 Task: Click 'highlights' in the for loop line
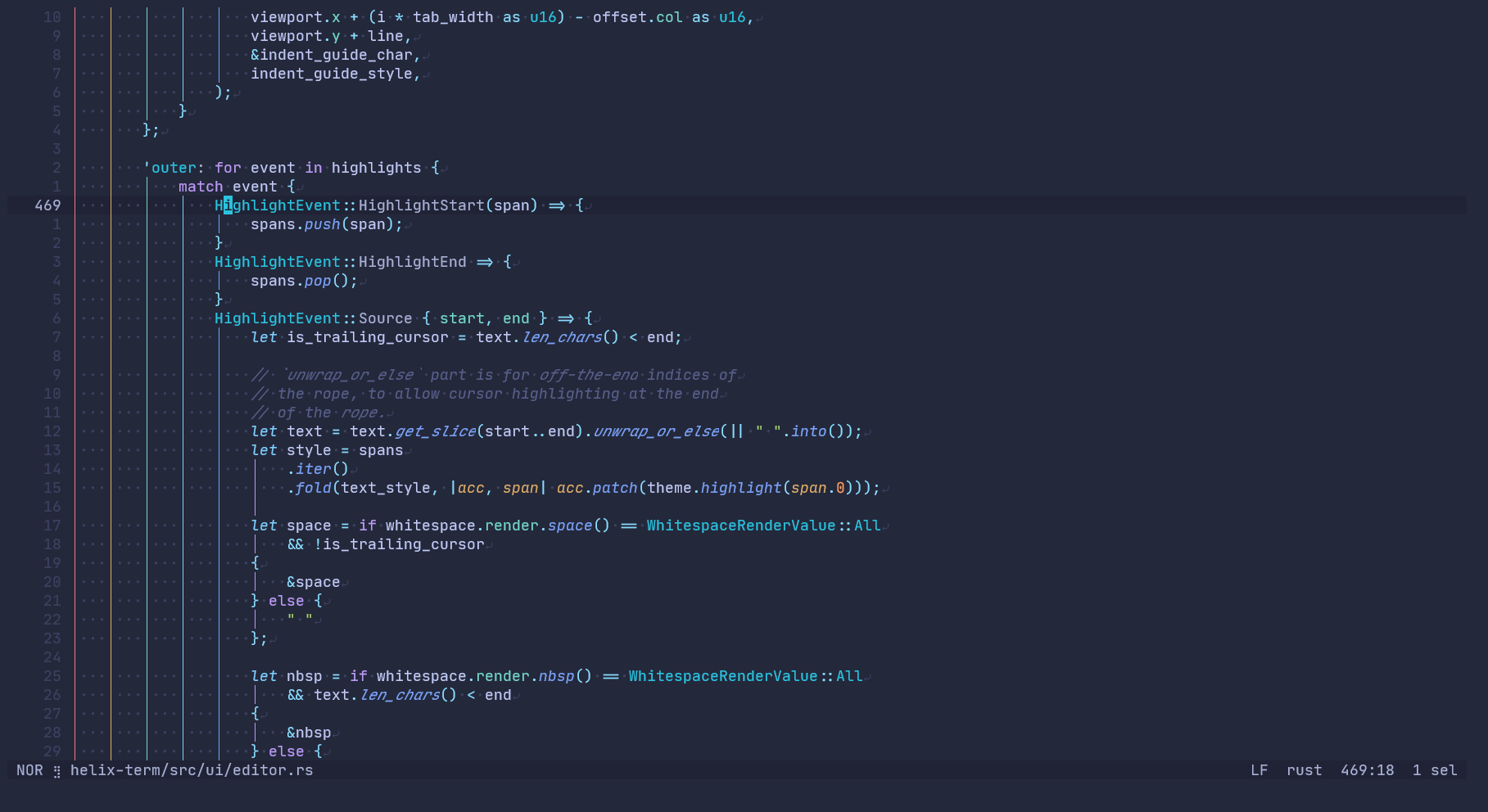click(377, 168)
